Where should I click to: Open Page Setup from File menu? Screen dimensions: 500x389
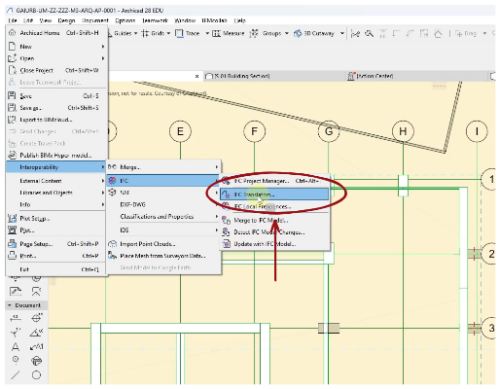click(x=56, y=244)
